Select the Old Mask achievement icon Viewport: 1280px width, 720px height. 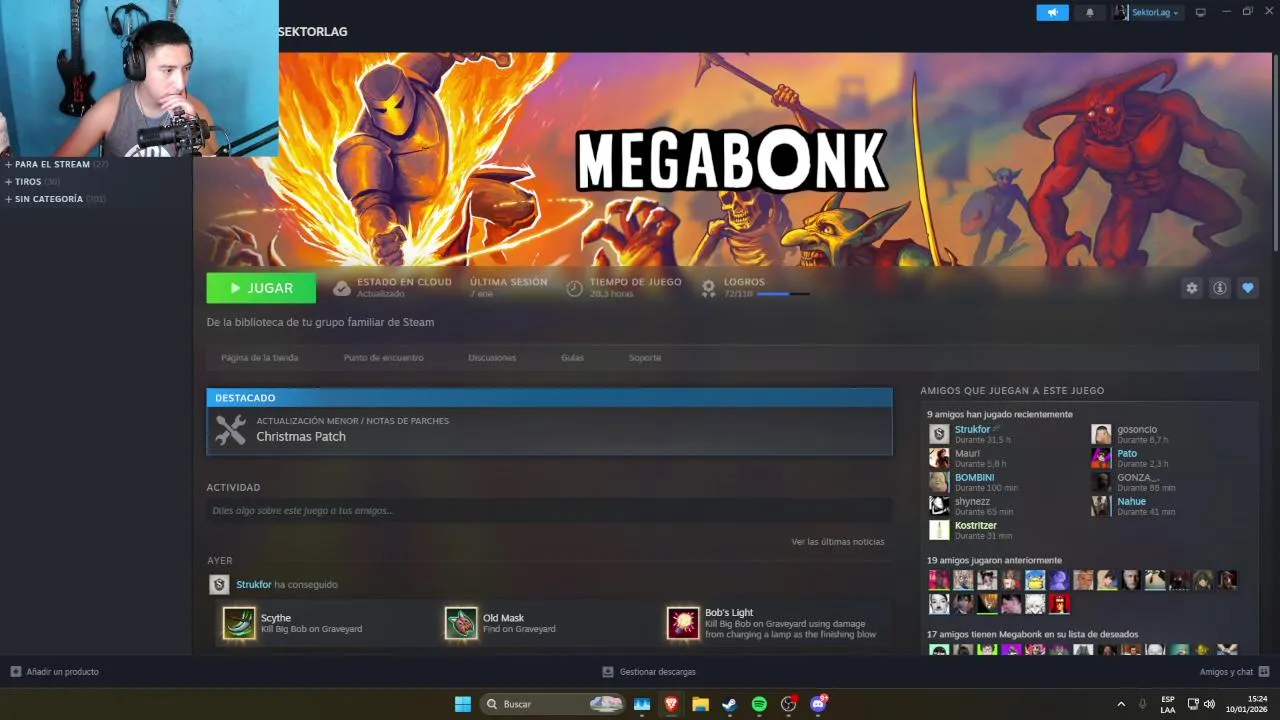(x=461, y=623)
